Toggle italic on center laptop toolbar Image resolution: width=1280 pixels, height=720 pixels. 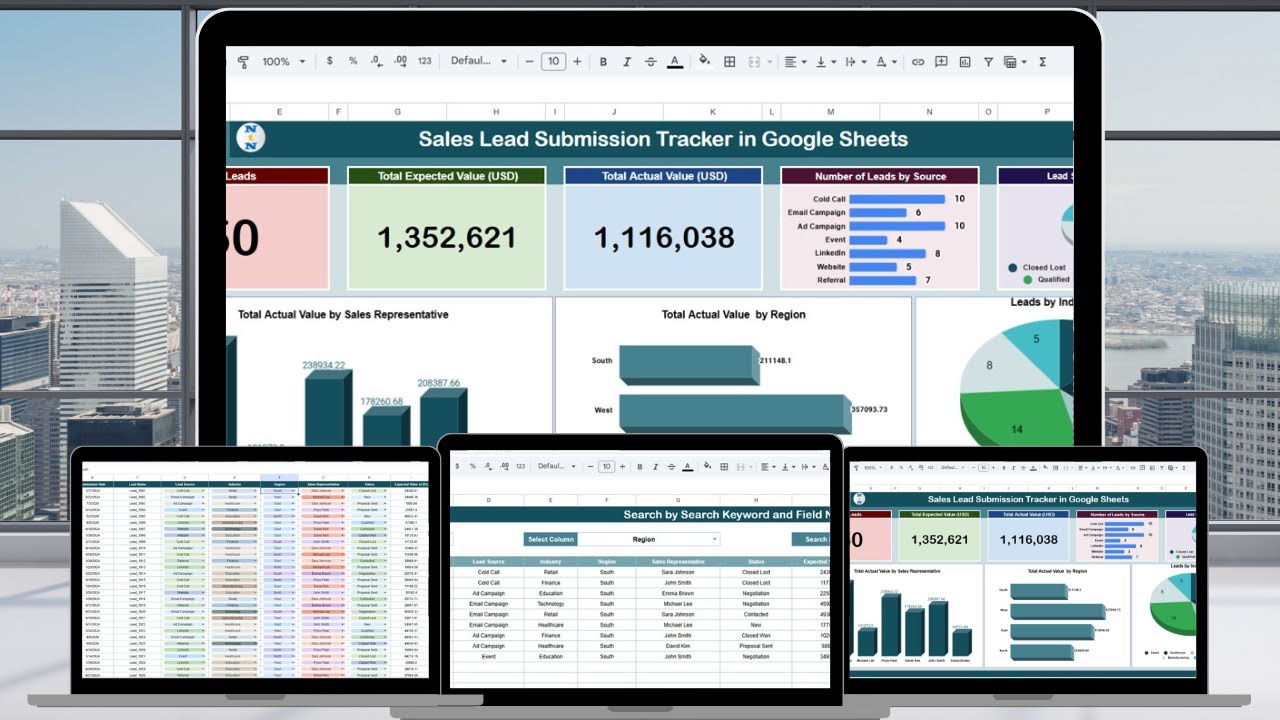point(654,466)
